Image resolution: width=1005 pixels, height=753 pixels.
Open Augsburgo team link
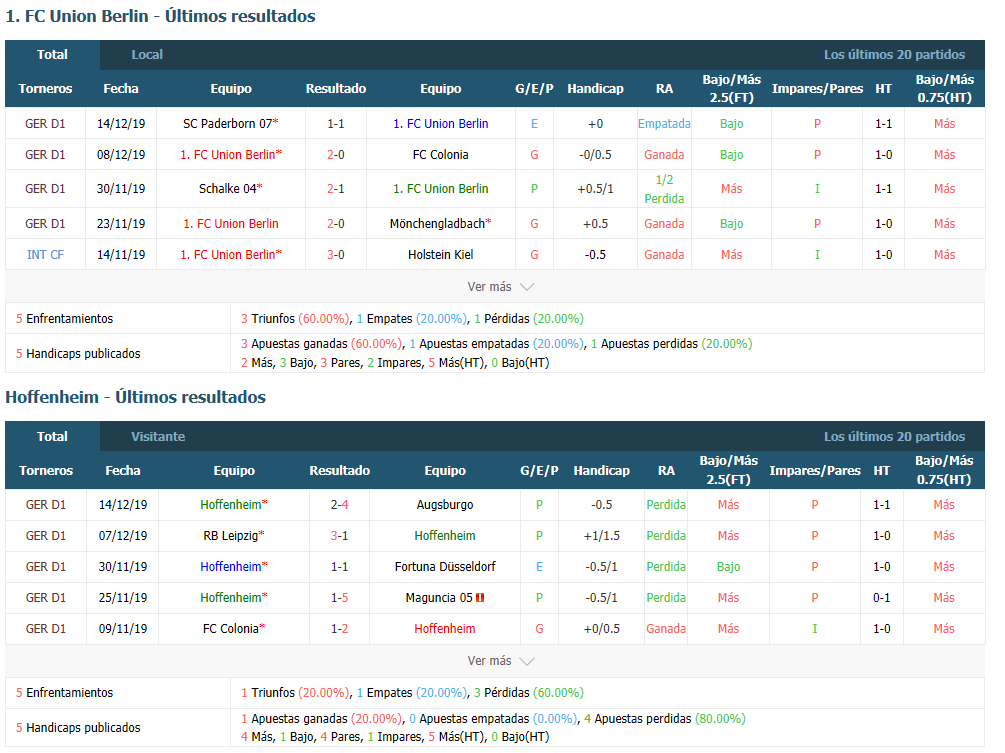click(x=445, y=504)
